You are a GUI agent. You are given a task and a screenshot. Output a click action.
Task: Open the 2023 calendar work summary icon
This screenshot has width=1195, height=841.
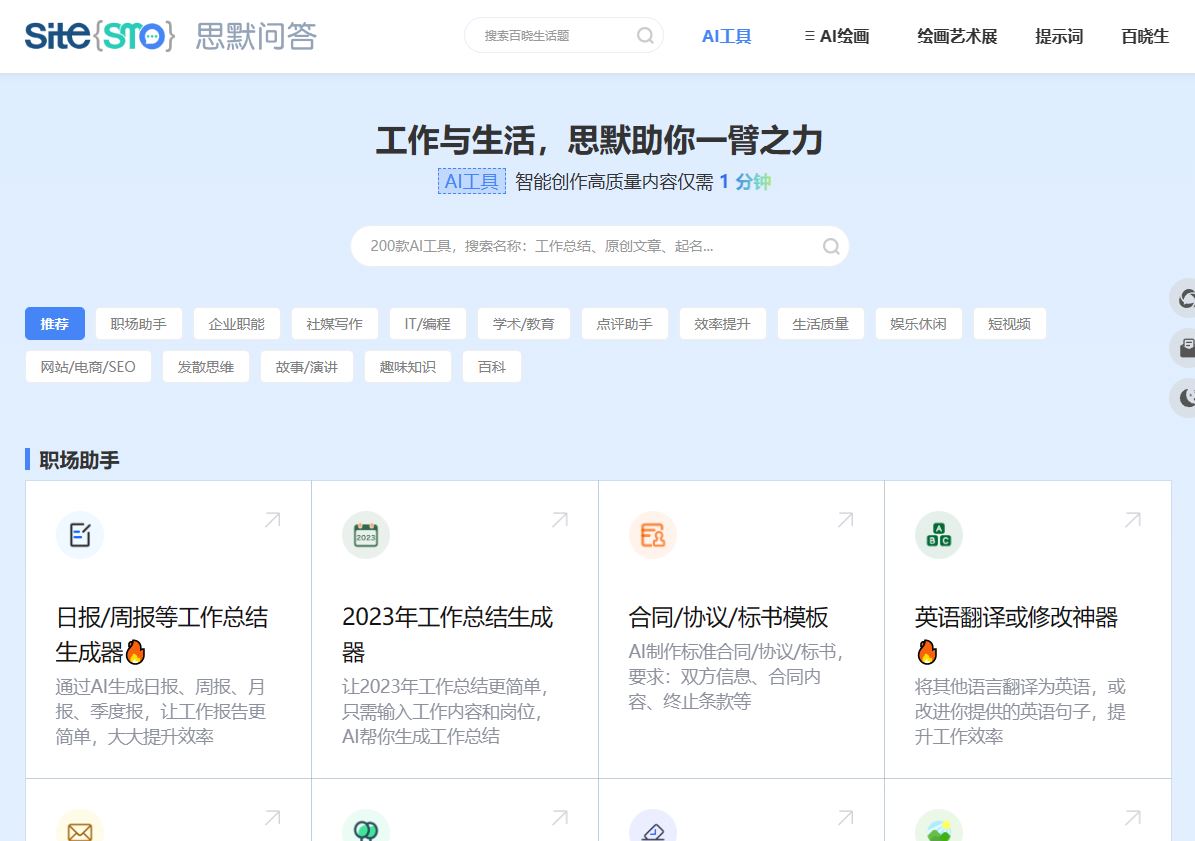pos(366,535)
